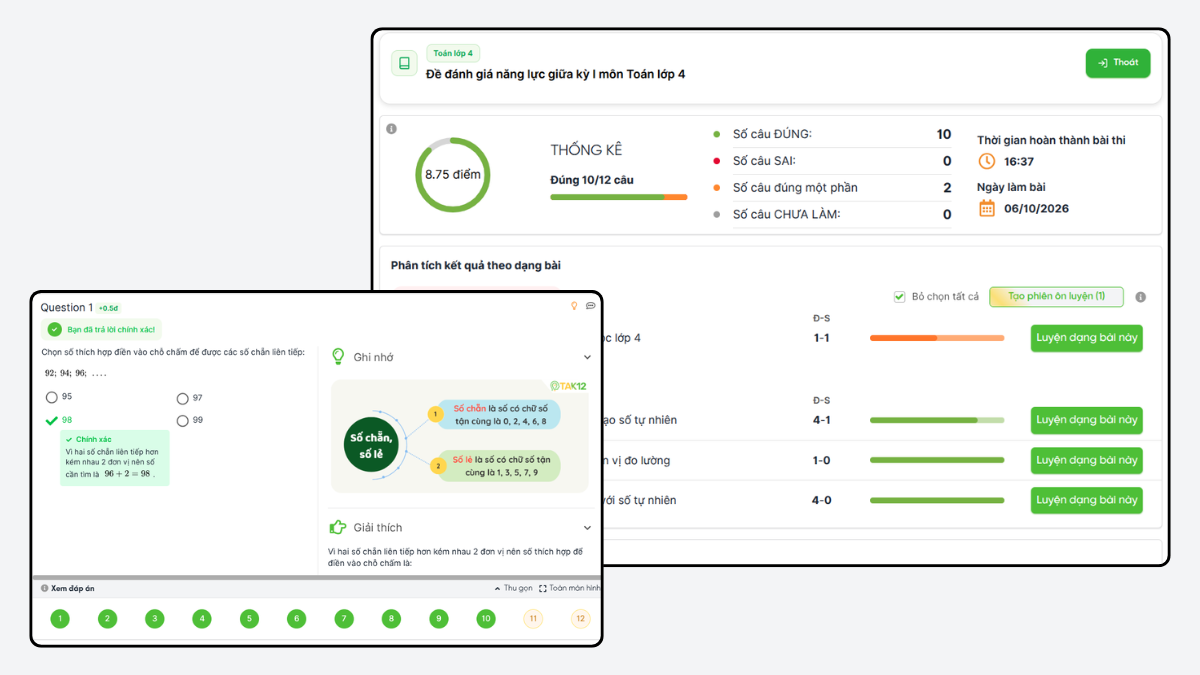The width and height of the screenshot is (1200, 675).
Task: Click the info icon beside the score circle
Action: (391, 128)
